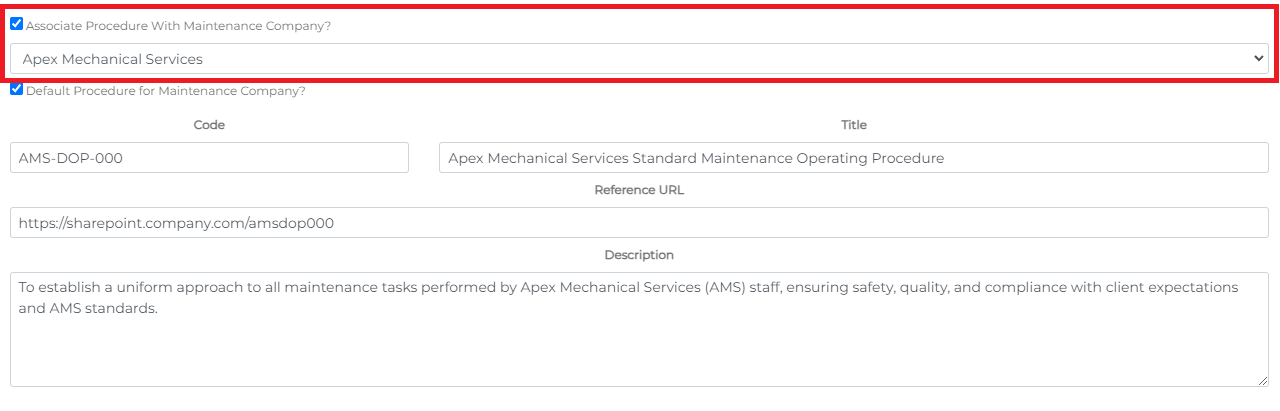
Task: Click the 'Description' field label
Action: [x=639, y=255]
